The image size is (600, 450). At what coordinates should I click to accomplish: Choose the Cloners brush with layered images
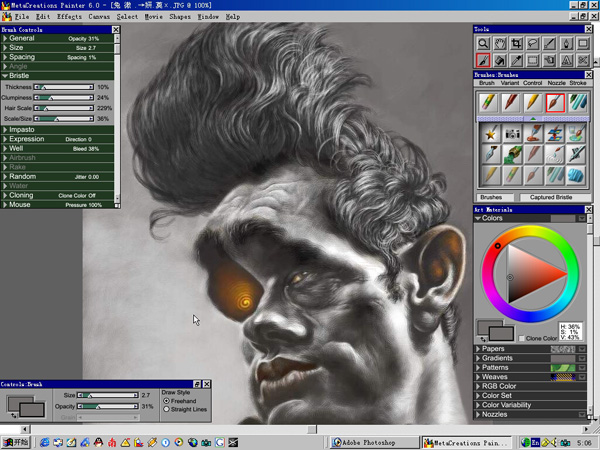point(555,134)
